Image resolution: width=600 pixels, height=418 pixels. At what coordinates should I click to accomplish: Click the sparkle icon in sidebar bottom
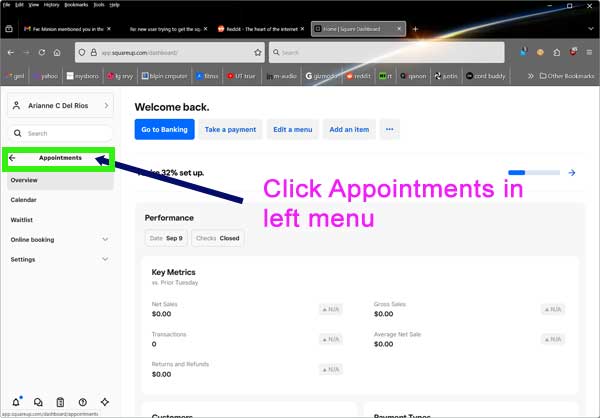pos(105,402)
